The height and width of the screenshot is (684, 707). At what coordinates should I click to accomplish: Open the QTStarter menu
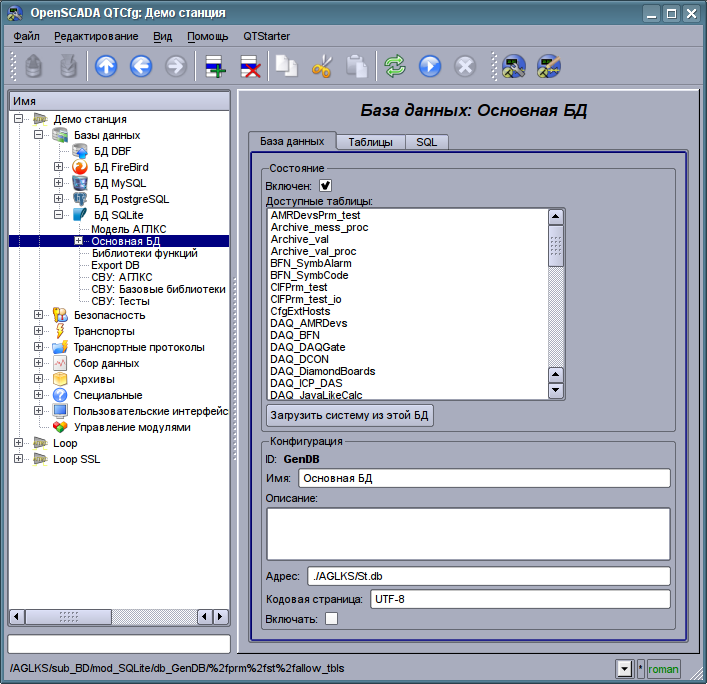click(x=266, y=36)
